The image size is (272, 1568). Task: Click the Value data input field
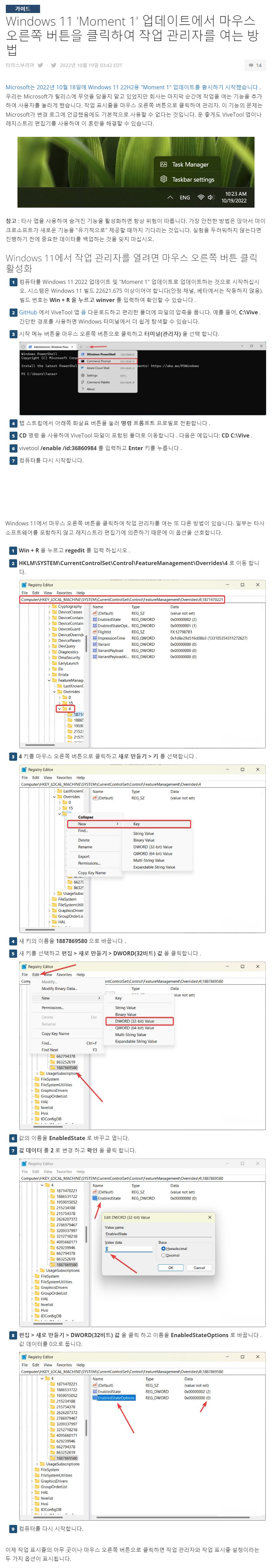tap(129, 1249)
